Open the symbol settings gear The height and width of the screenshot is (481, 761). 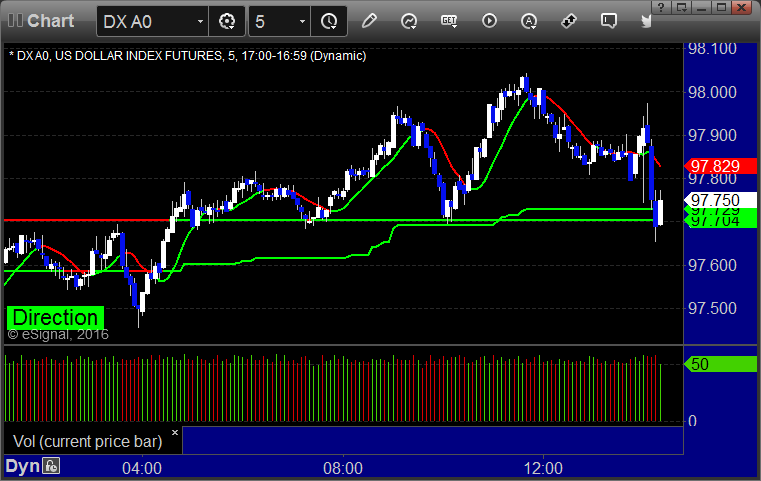coord(227,21)
